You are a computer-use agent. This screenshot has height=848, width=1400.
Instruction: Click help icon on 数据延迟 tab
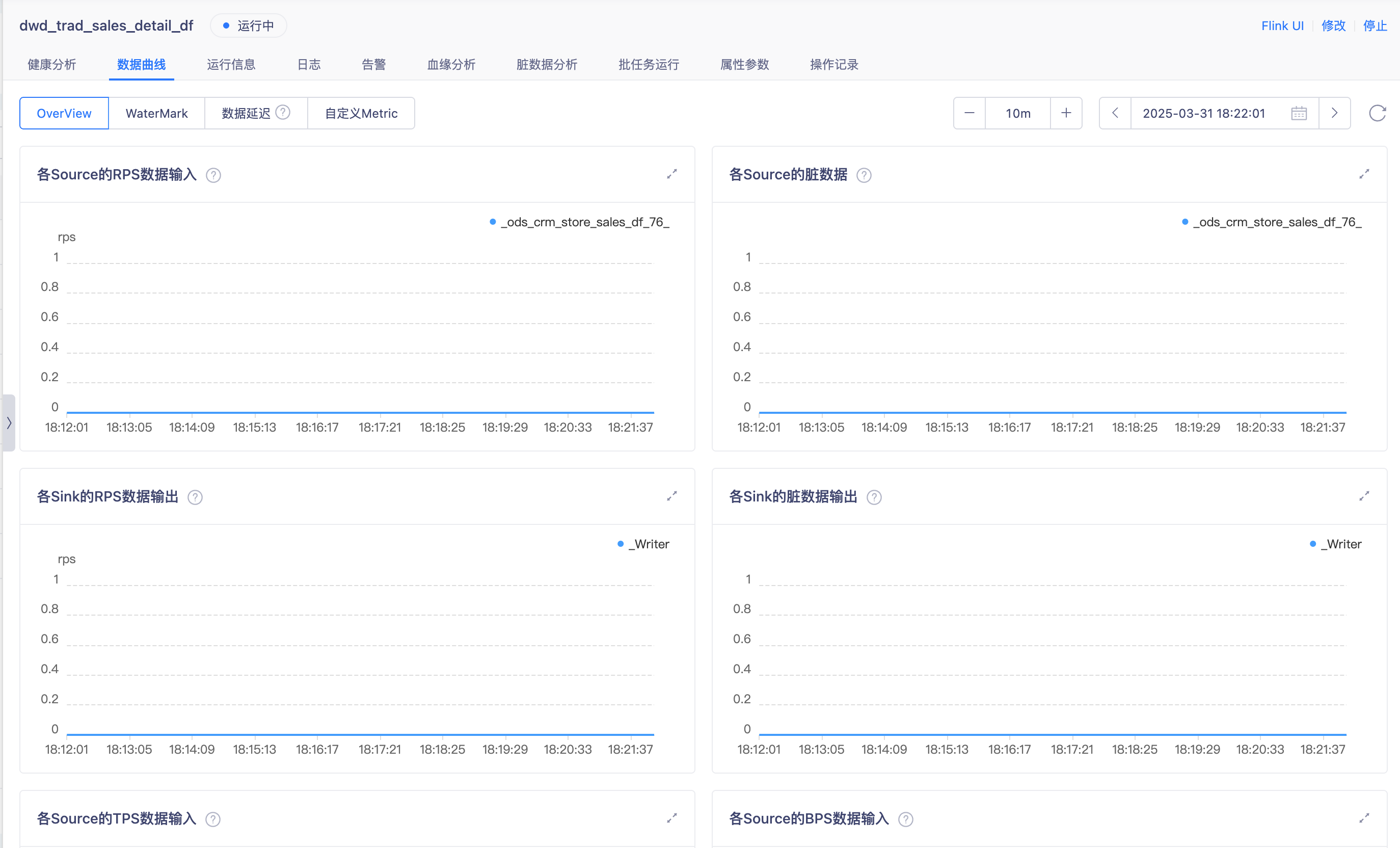[x=283, y=113]
